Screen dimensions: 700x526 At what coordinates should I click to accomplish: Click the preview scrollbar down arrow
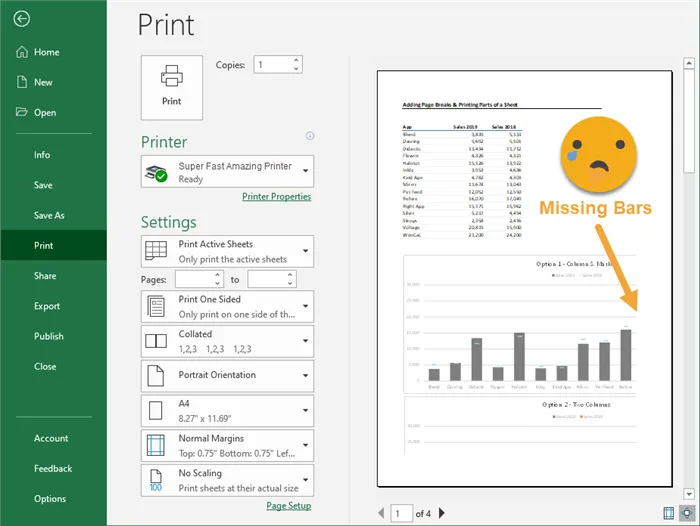pyautogui.click(x=689, y=494)
